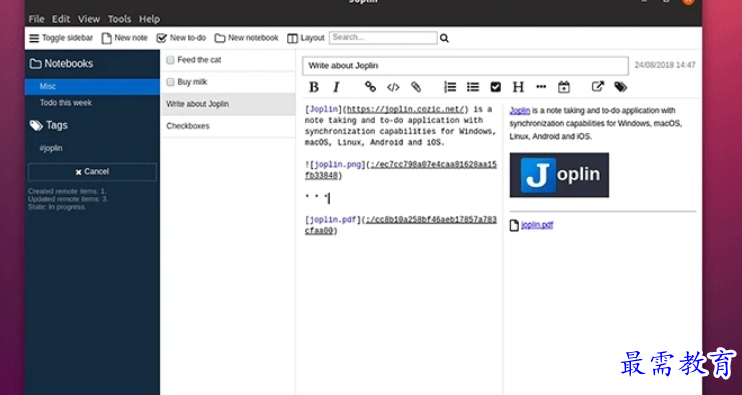Open the Help menu
This screenshot has width=742, height=395.
coord(150,19)
